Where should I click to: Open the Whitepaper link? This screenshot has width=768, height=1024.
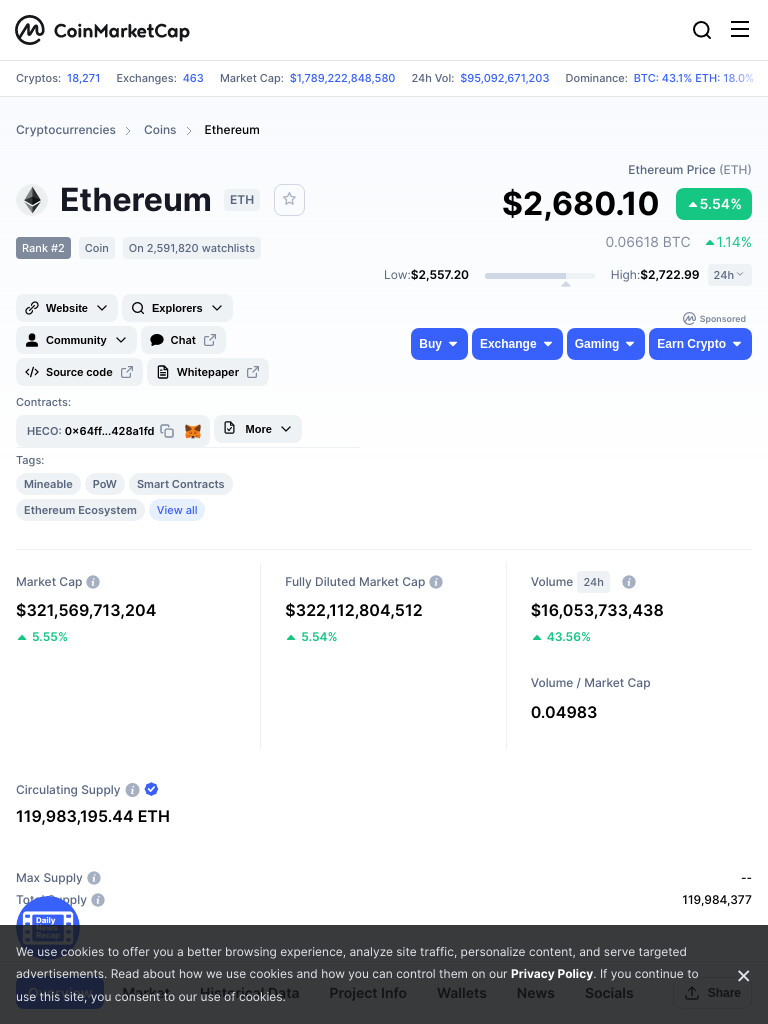pos(208,372)
